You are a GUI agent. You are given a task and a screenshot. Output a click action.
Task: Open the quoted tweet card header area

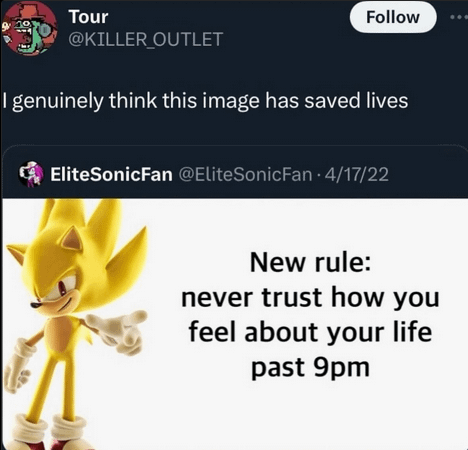tap(235, 173)
